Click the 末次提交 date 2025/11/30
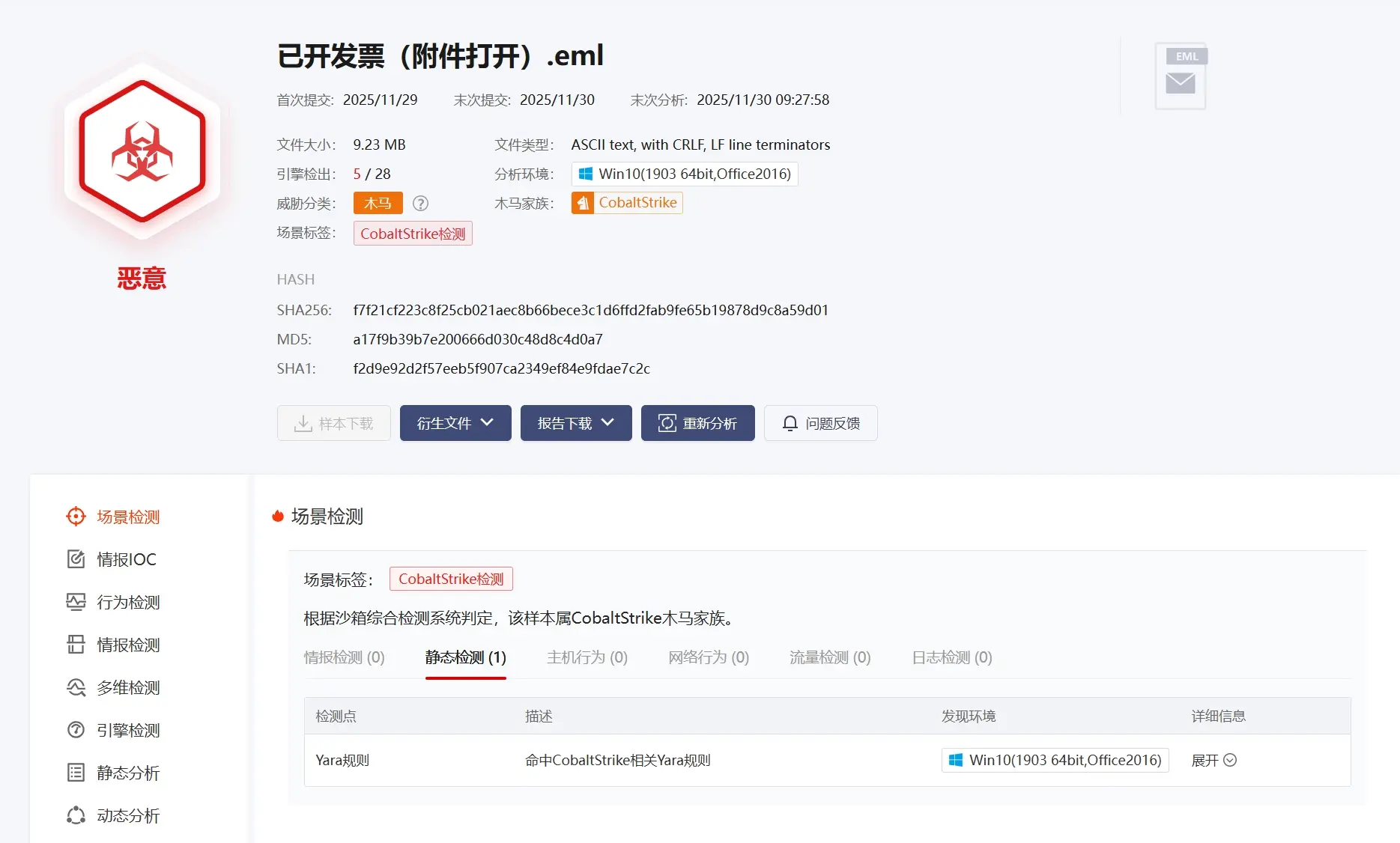Viewport: 1400px width, 843px height. pyautogui.click(x=557, y=100)
